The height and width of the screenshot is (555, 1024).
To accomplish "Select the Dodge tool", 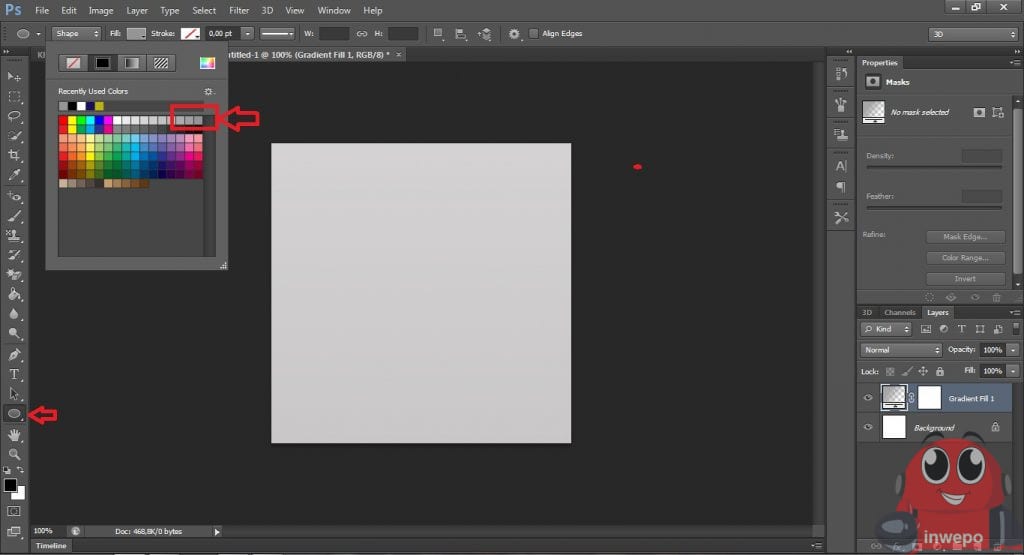I will tap(14, 333).
